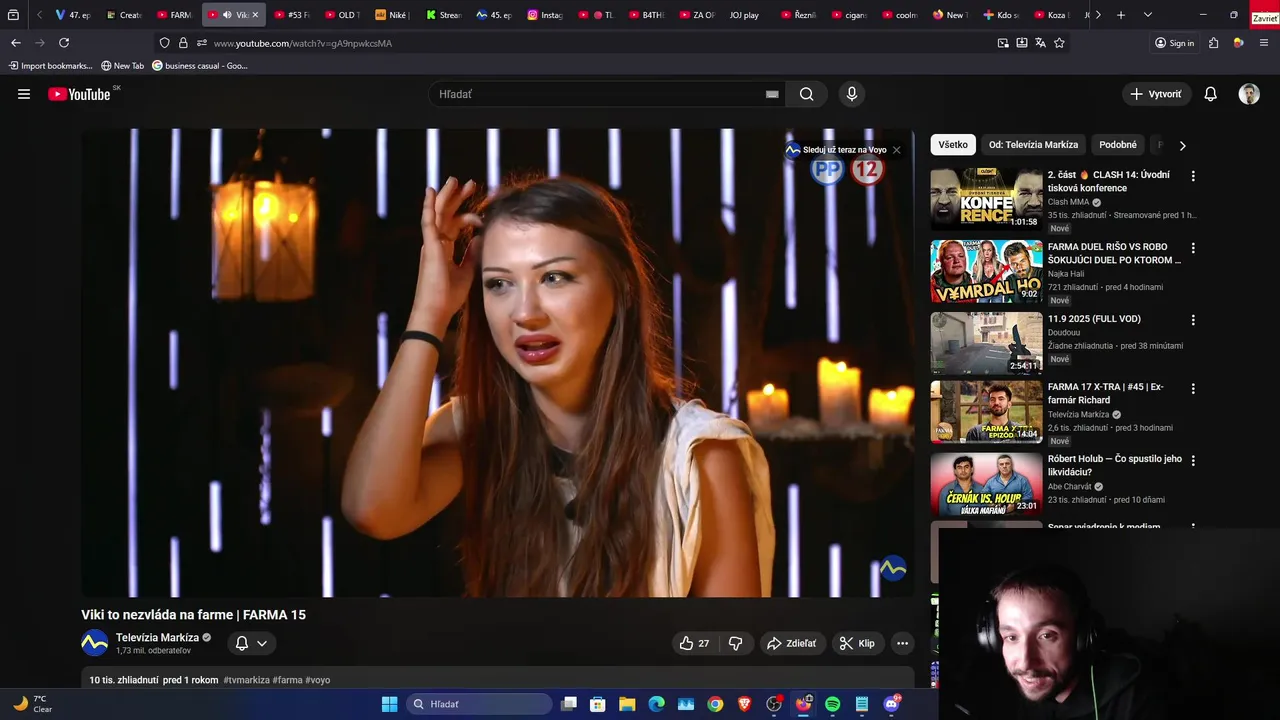Start voice search with the microphone icon

(851, 94)
